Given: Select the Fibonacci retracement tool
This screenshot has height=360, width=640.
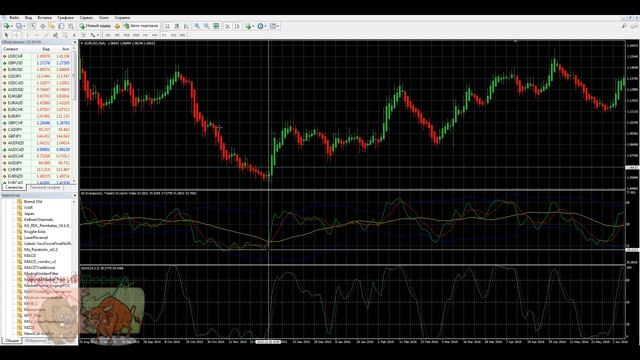Looking at the screenshot, I should [64, 35].
